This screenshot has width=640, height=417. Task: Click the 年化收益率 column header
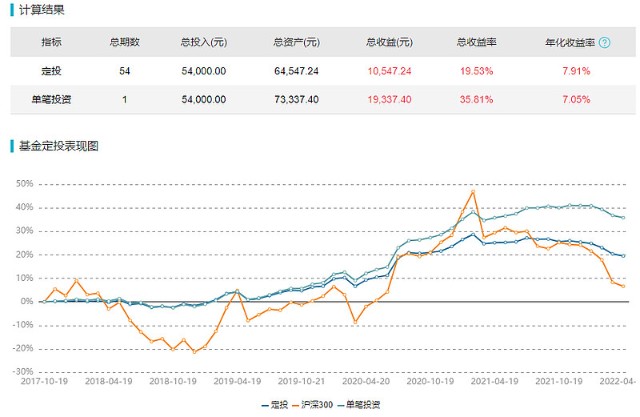pos(570,42)
